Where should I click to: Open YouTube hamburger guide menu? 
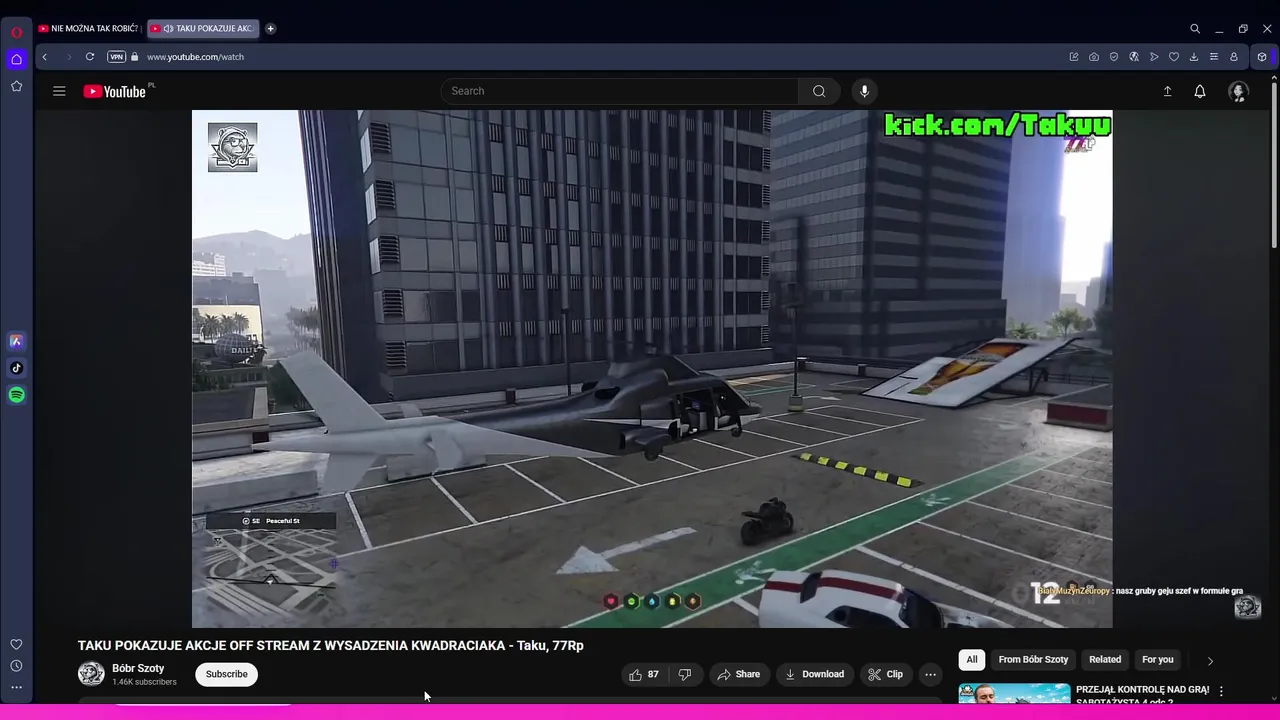pyautogui.click(x=59, y=91)
